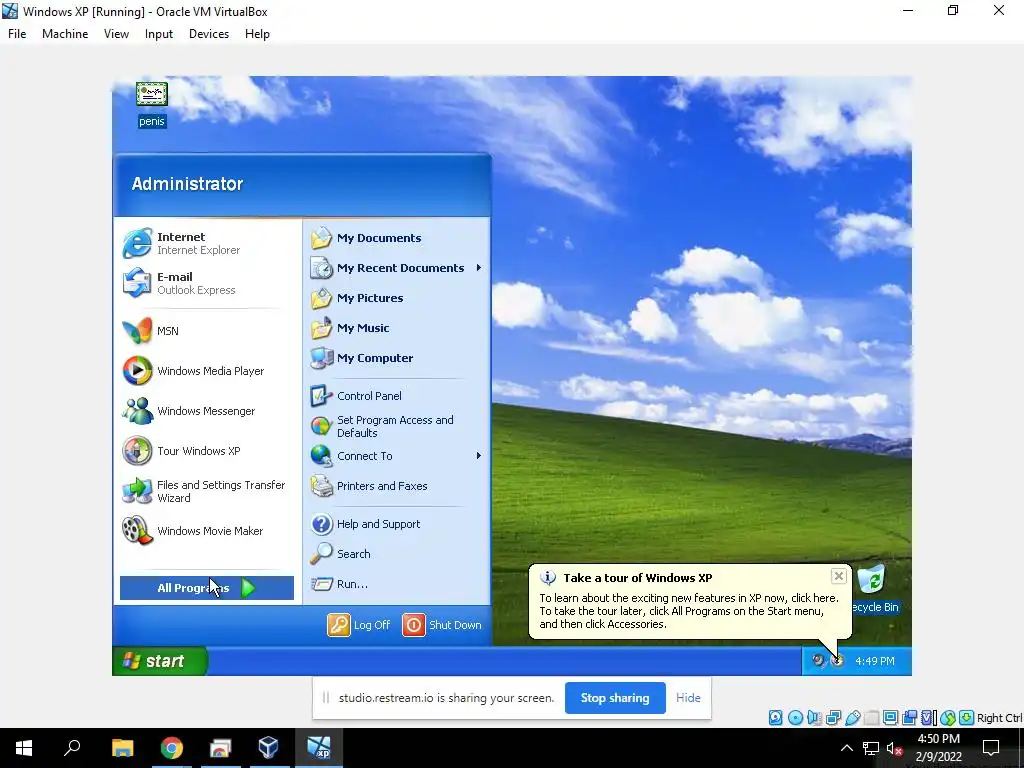Open Windows Messenger
Viewport: 1024px width, 768px height.
tap(208, 411)
